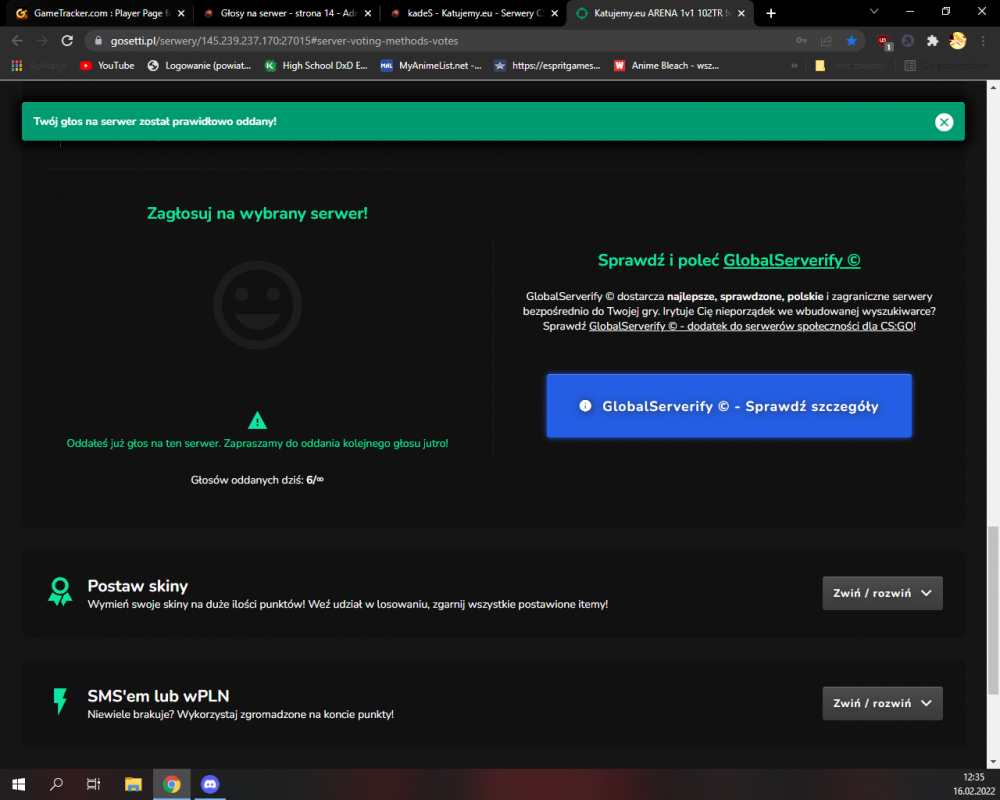Open the espritgames bookmark
The image size is (1000, 800).
point(547,66)
